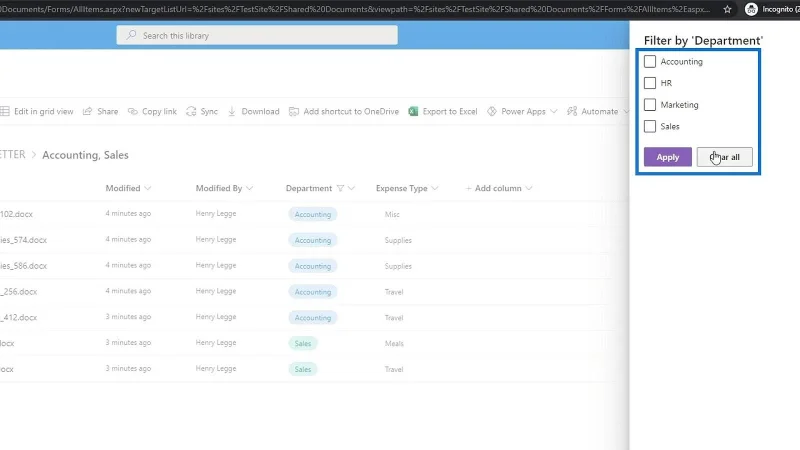
Task: Check the HR filter checkbox
Action: click(649, 83)
